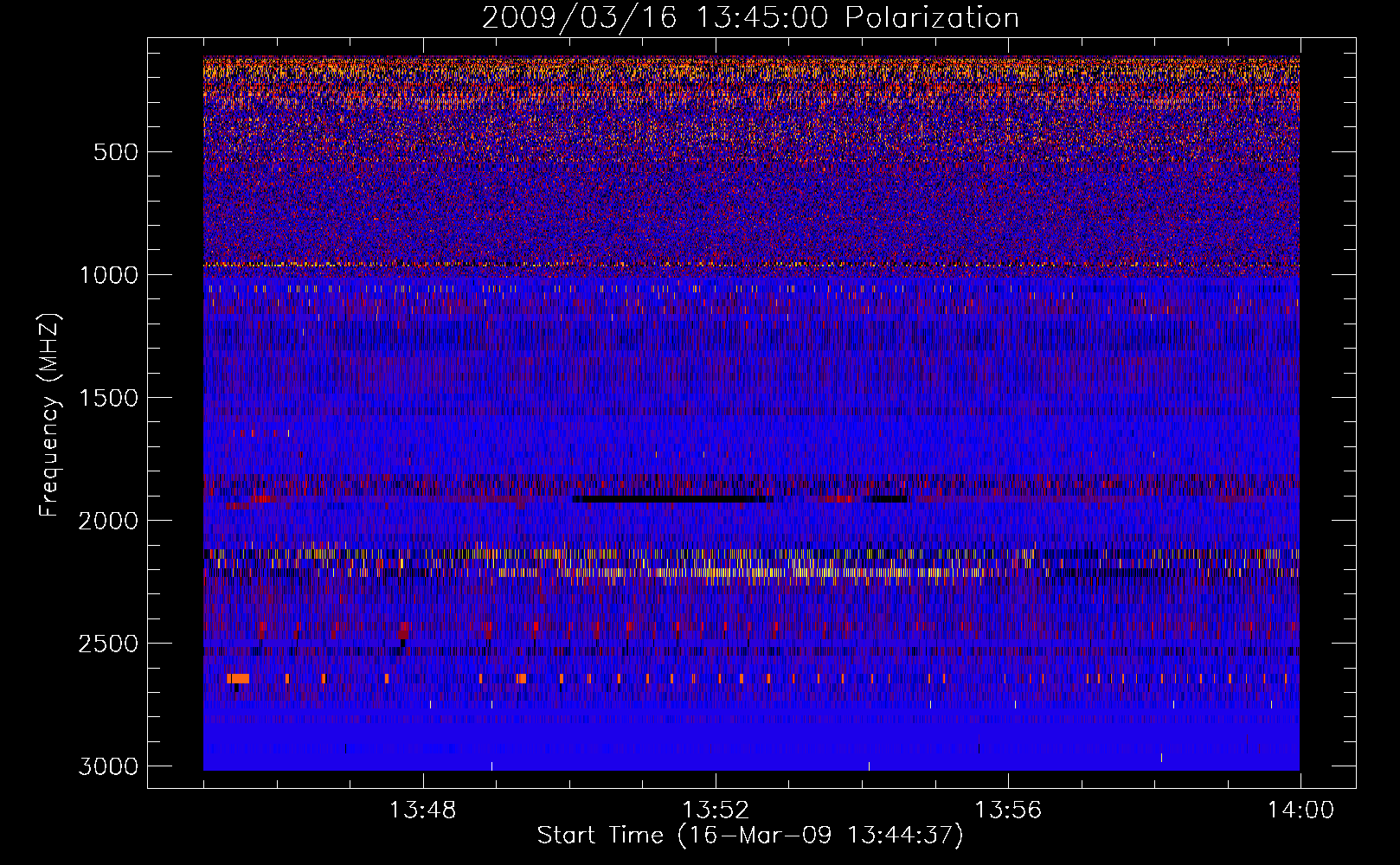The image size is (1400, 865).
Task: Click the 3000 frequency tick label
Action: tap(108, 766)
